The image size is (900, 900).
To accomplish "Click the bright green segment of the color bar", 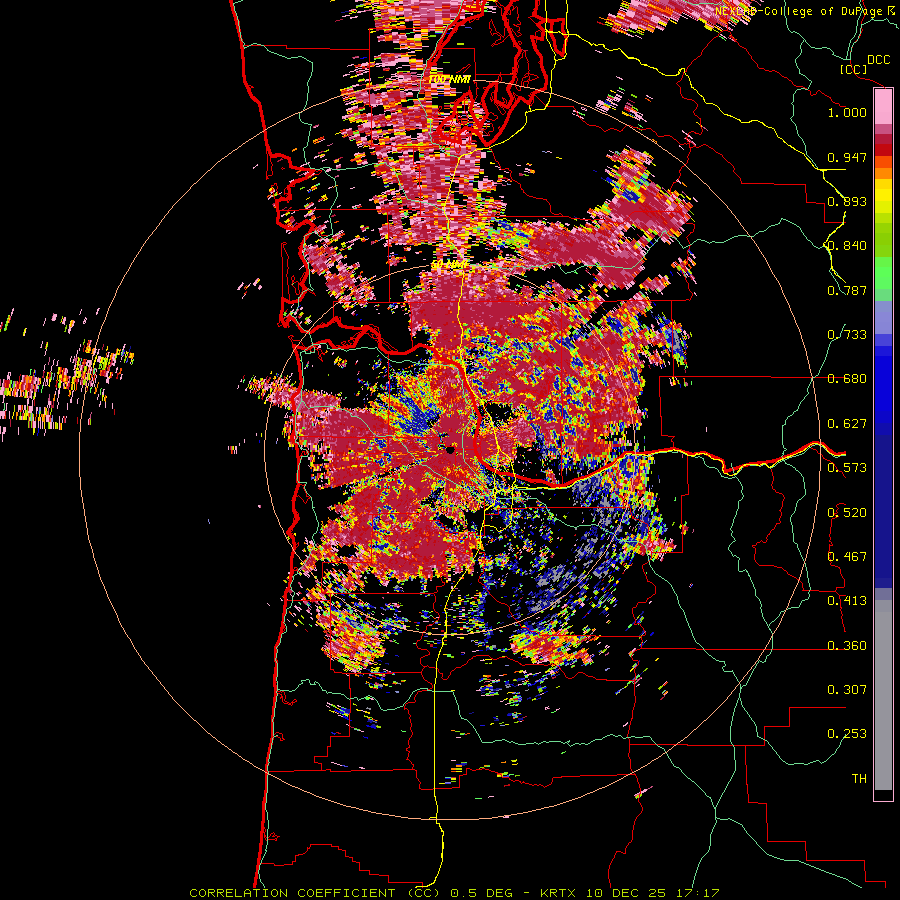I will point(883,273).
